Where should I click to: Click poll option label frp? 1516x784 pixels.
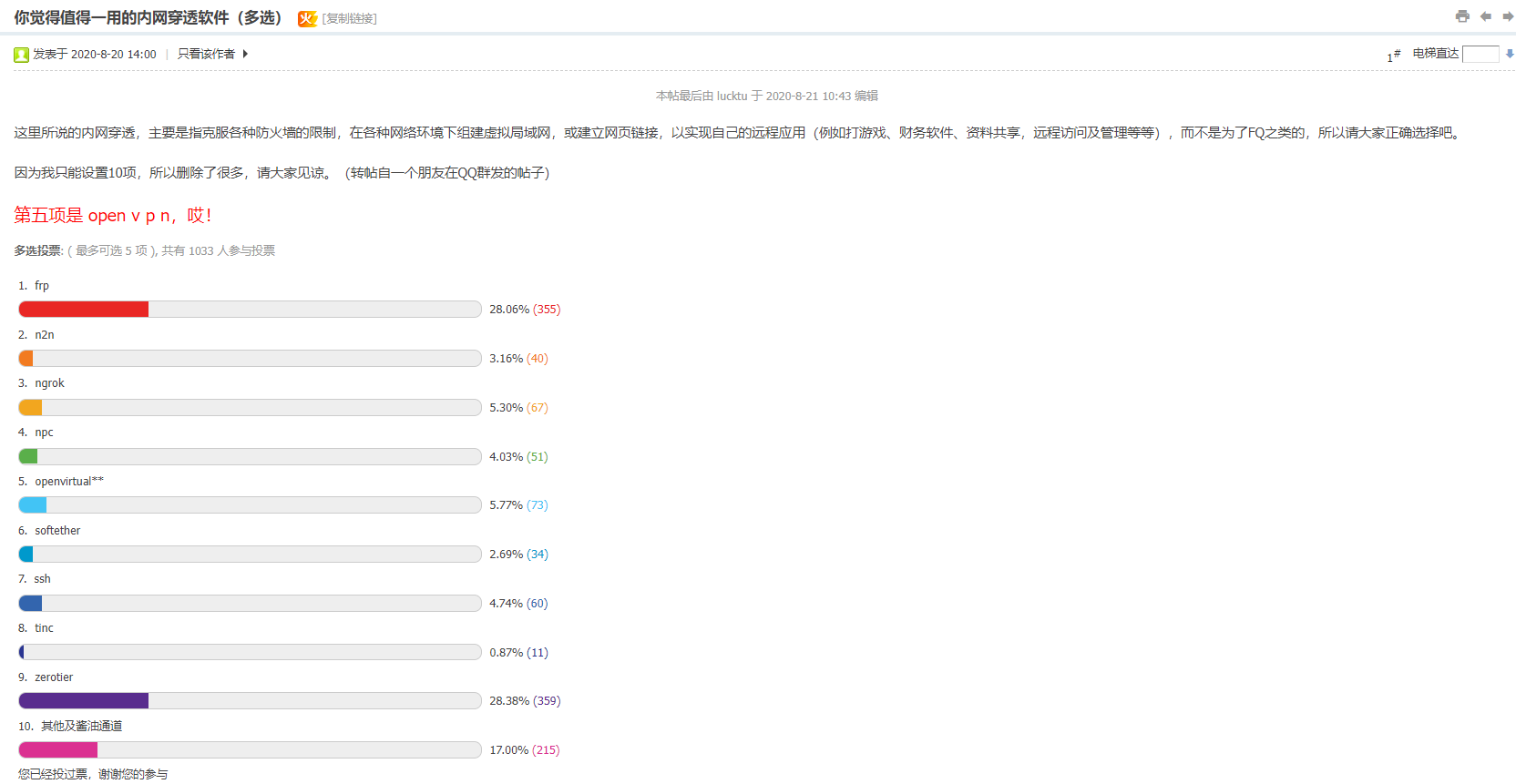click(x=42, y=286)
